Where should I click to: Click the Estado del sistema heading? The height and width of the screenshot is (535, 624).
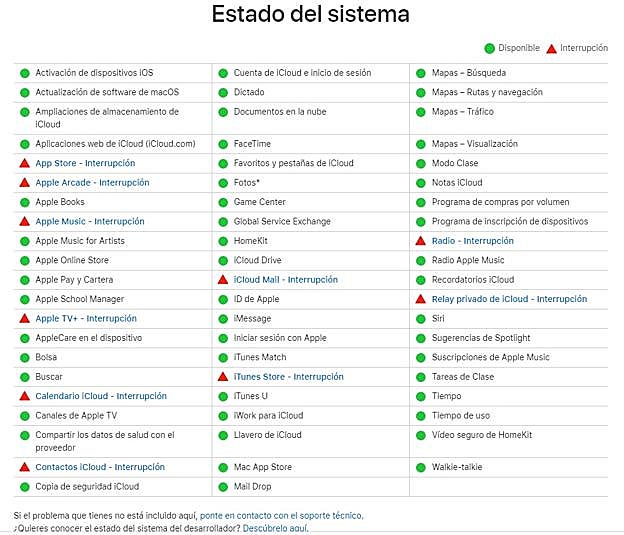tap(311, 15)
